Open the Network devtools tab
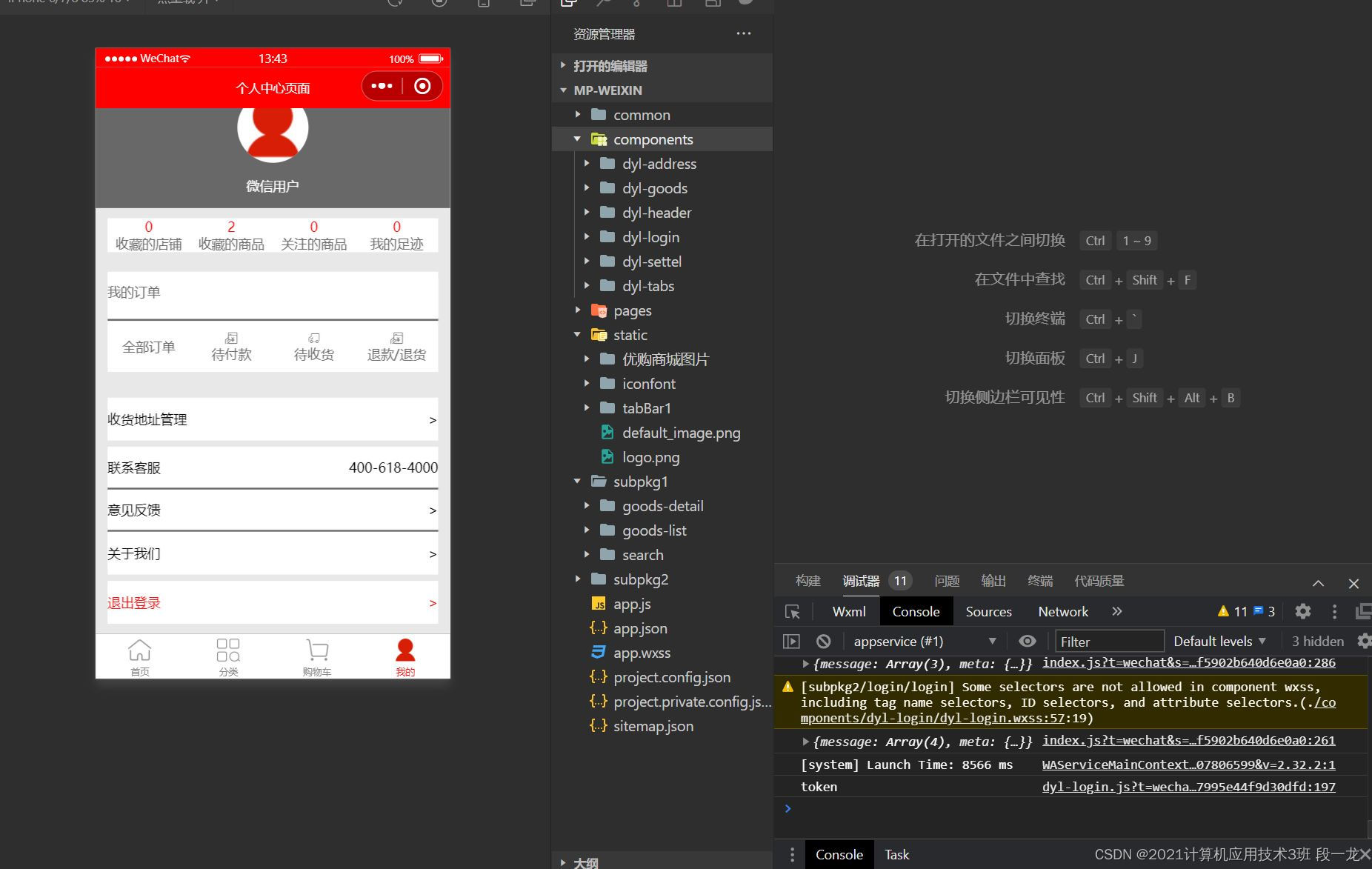This screenshot has height=869, width=1372. (x=1063, y=611)
